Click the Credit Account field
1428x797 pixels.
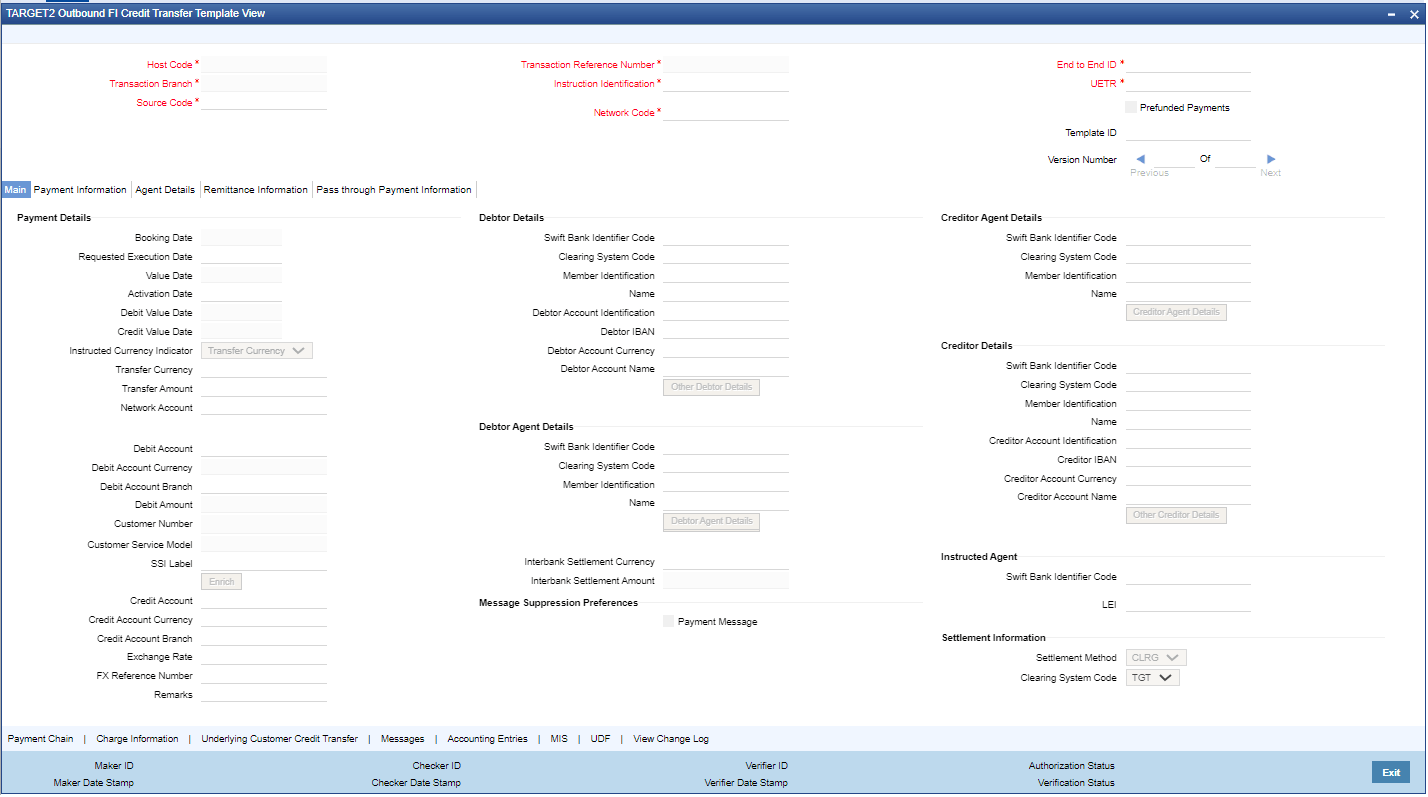(x=264, y=601)
